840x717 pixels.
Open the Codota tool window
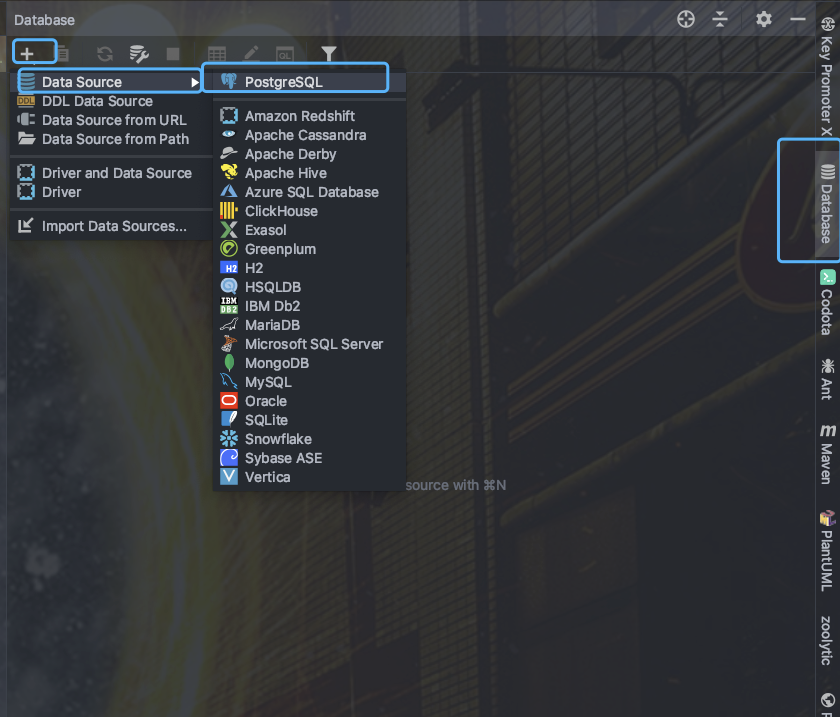pyautogui.click(x=827, y=304)
